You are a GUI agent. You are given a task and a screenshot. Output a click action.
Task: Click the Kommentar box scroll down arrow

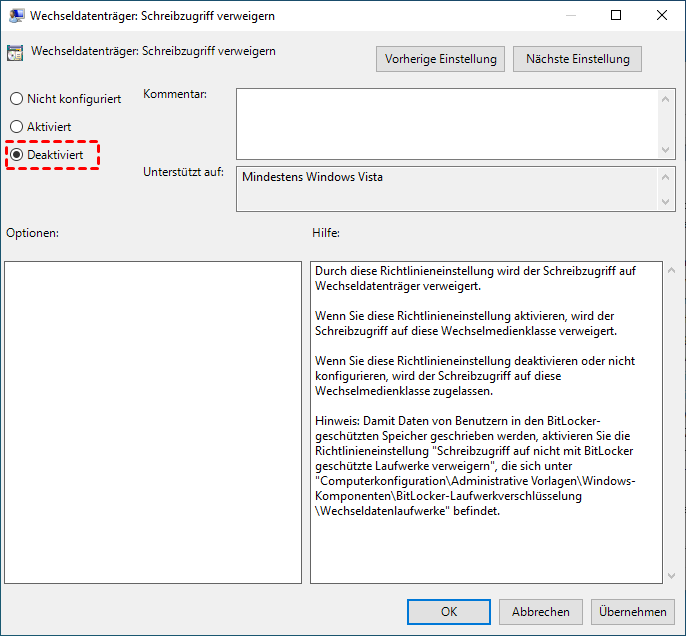click(665, 150)
